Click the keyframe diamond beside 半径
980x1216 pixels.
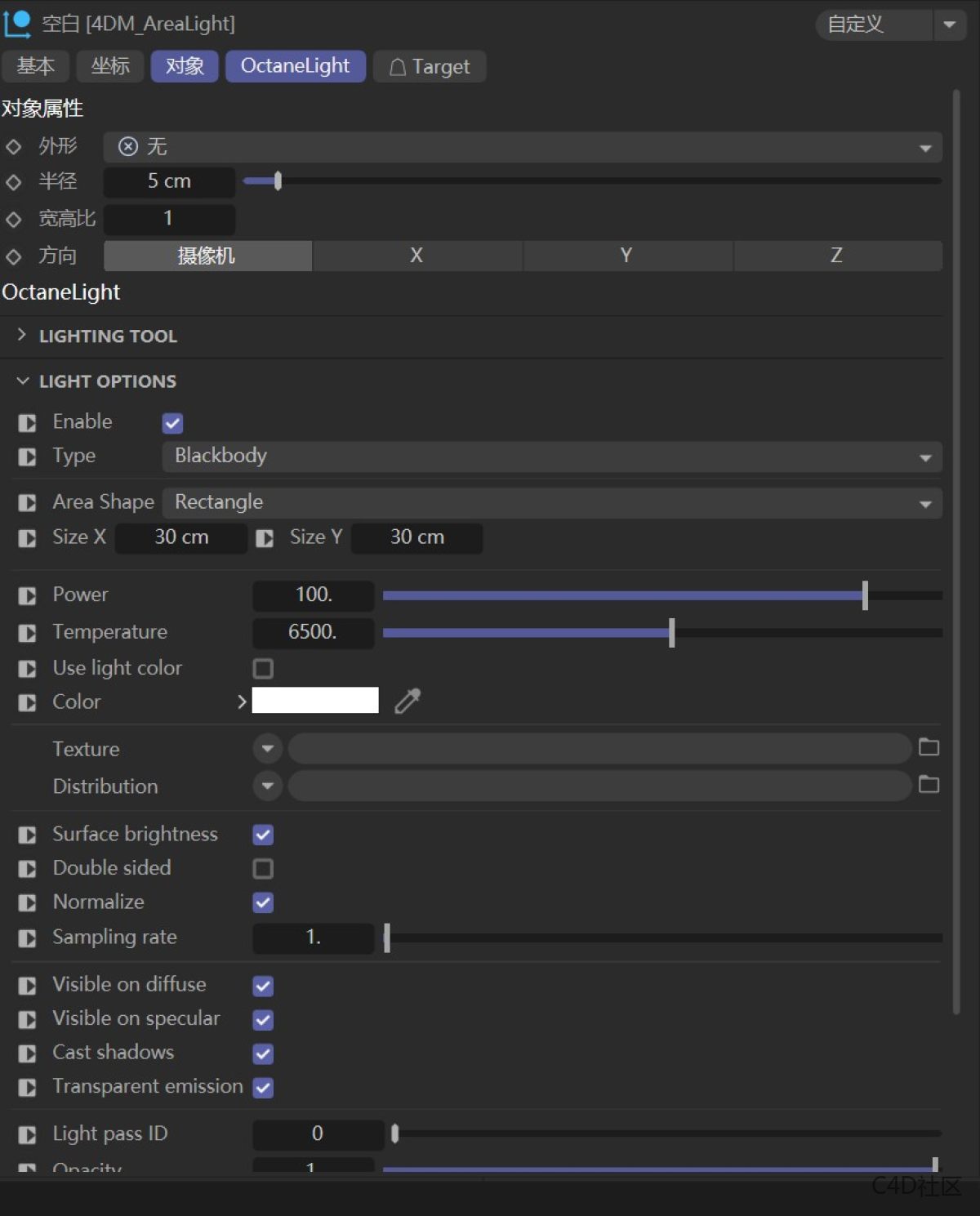(14, 182)
